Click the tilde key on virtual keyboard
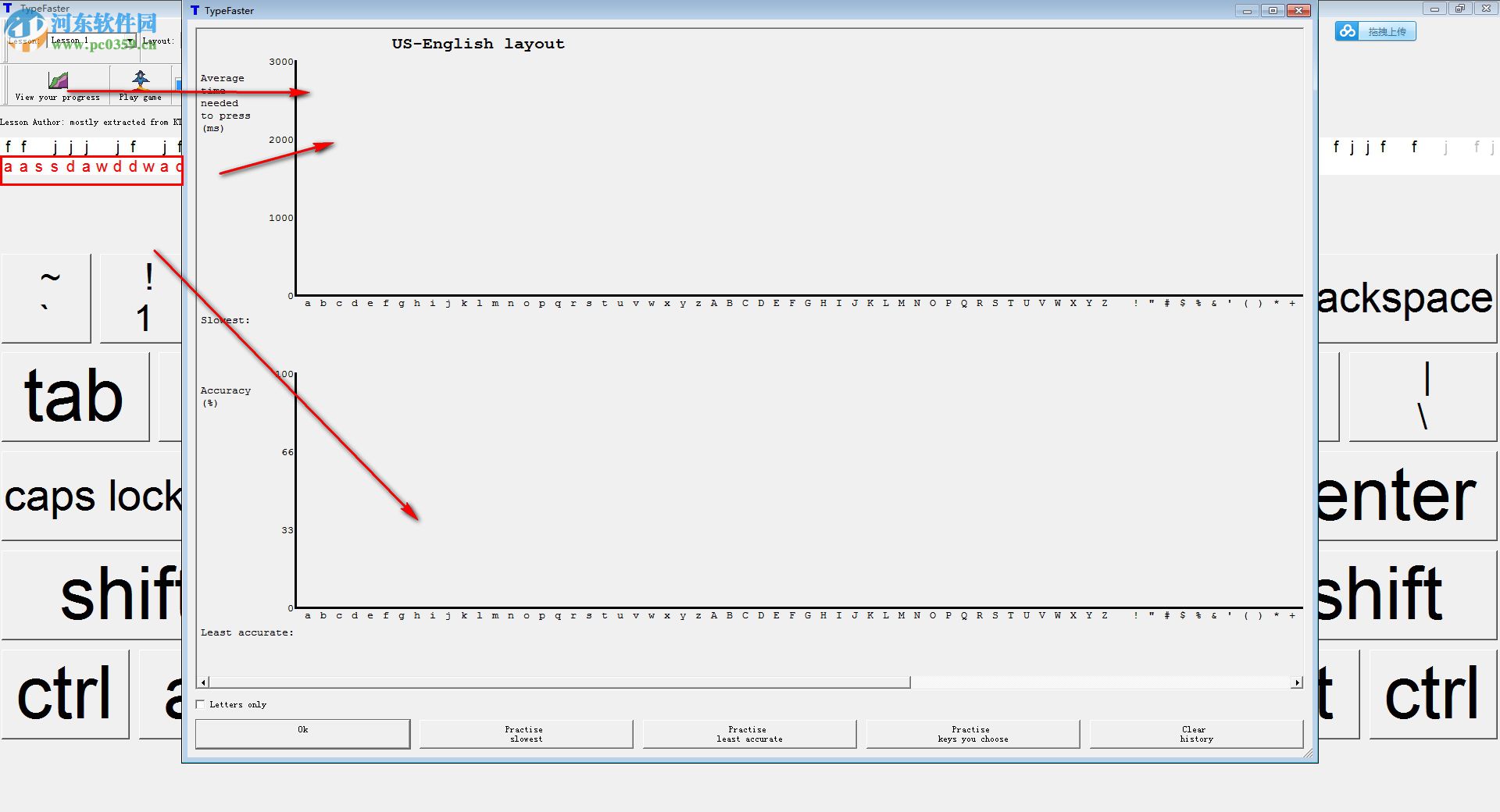The height and width of the screenshot is (812, 1500). [x=46, y=298]
